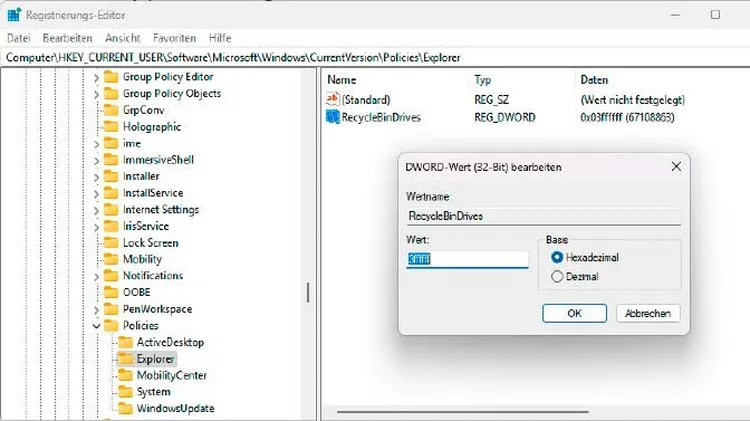Click the Wert input field
This screenshot has width=750, height=421.
(x=466, y=259)
